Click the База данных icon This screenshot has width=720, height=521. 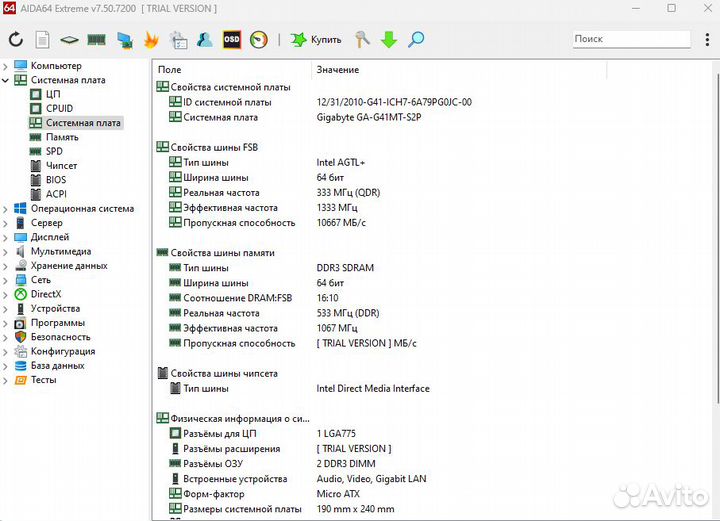(20, 365)
